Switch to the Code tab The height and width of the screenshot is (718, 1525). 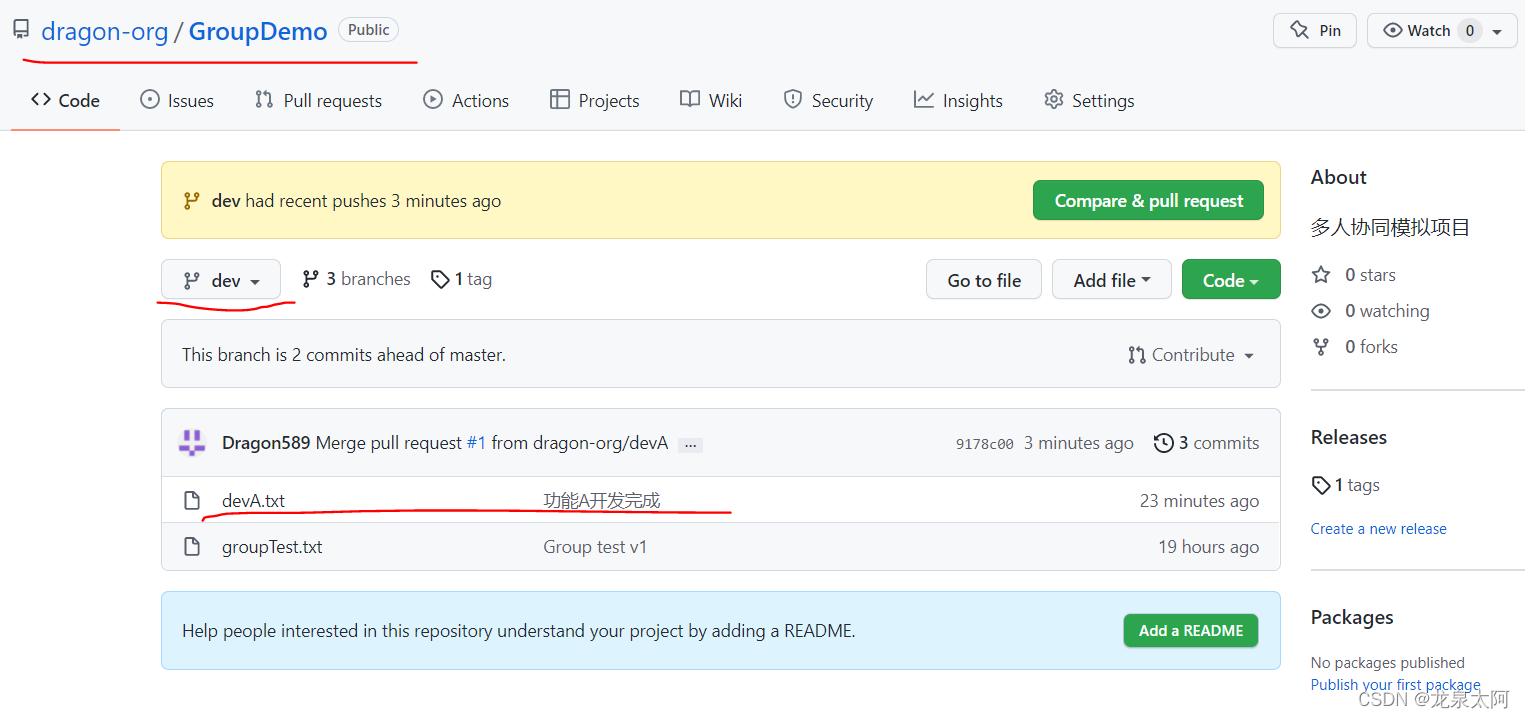point(65,100)
